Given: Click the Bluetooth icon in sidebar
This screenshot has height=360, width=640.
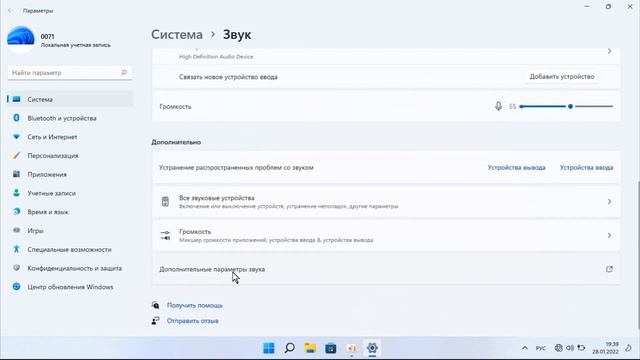Looking at the screenshot, I should (x=16, y=118).
